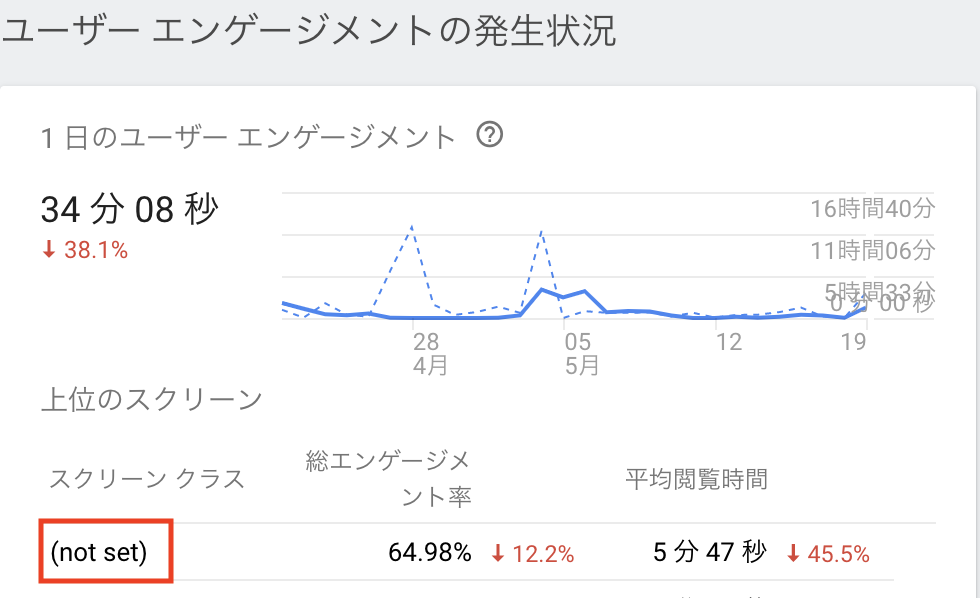Sort by 総エンゲージメント率 column header
The height and width of the screenshot is (598, 980).
tap(390, 478)
